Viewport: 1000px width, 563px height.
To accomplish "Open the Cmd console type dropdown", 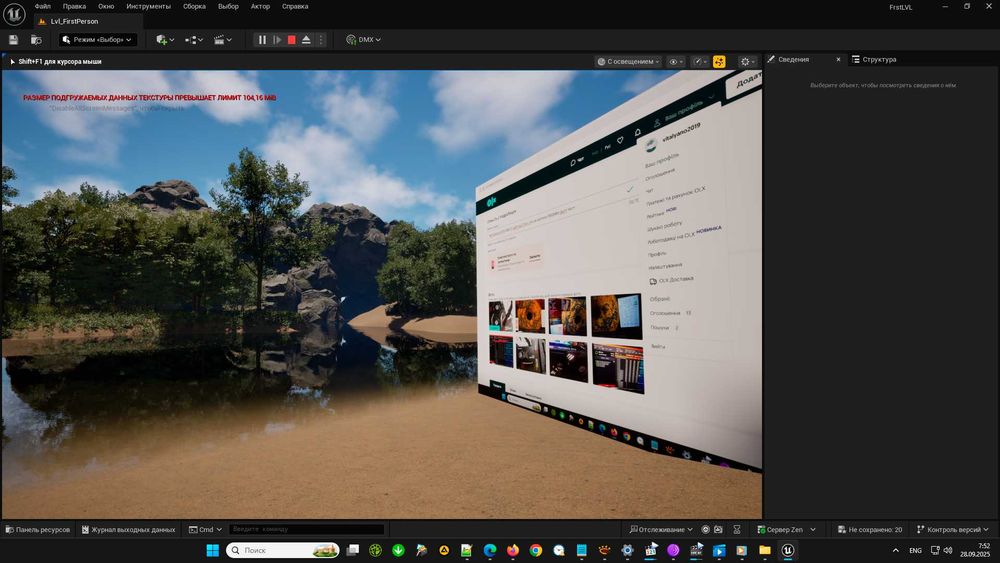I will 205,529.
